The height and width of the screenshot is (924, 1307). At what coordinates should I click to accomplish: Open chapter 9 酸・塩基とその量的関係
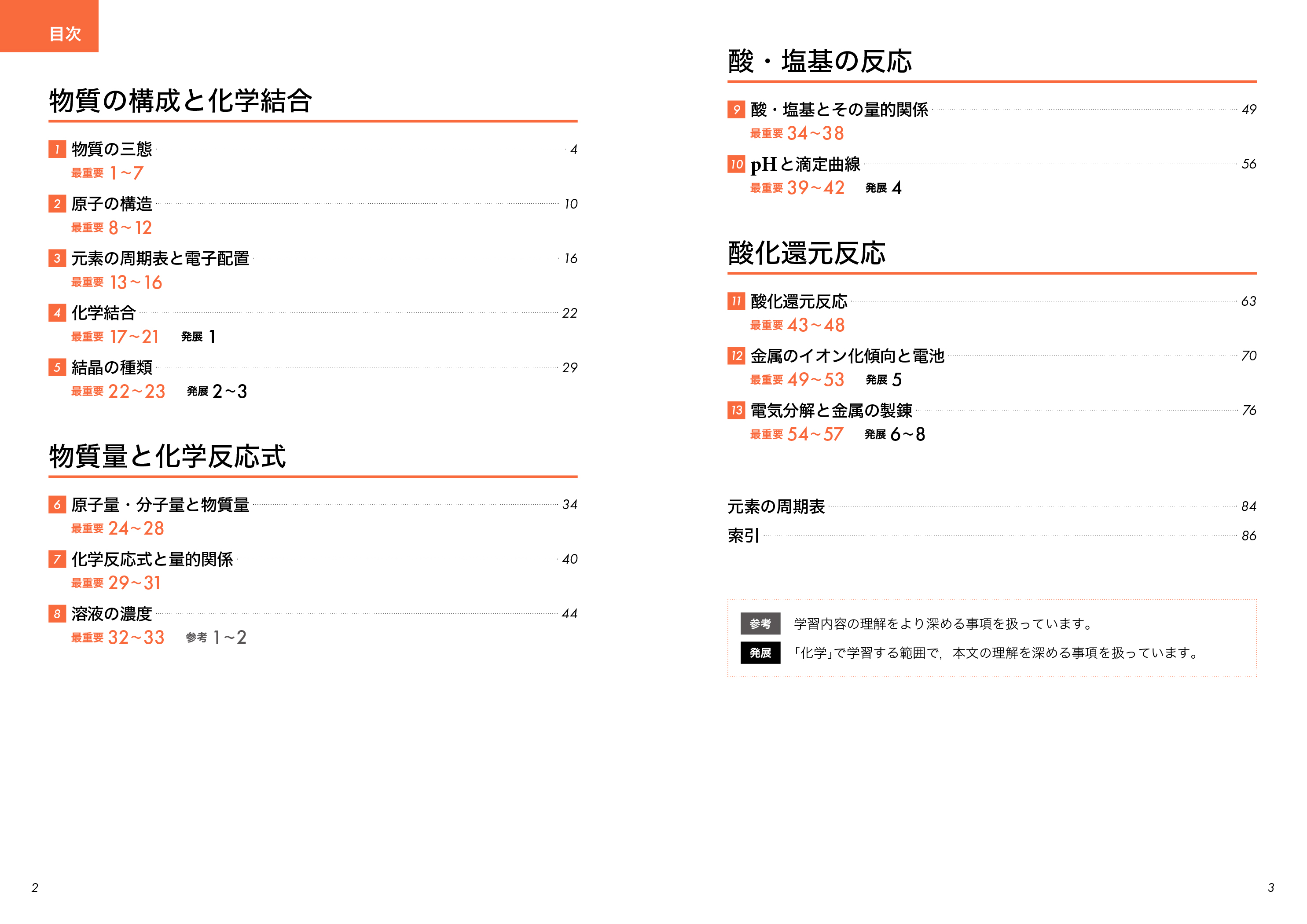click(x=839, y=109)
